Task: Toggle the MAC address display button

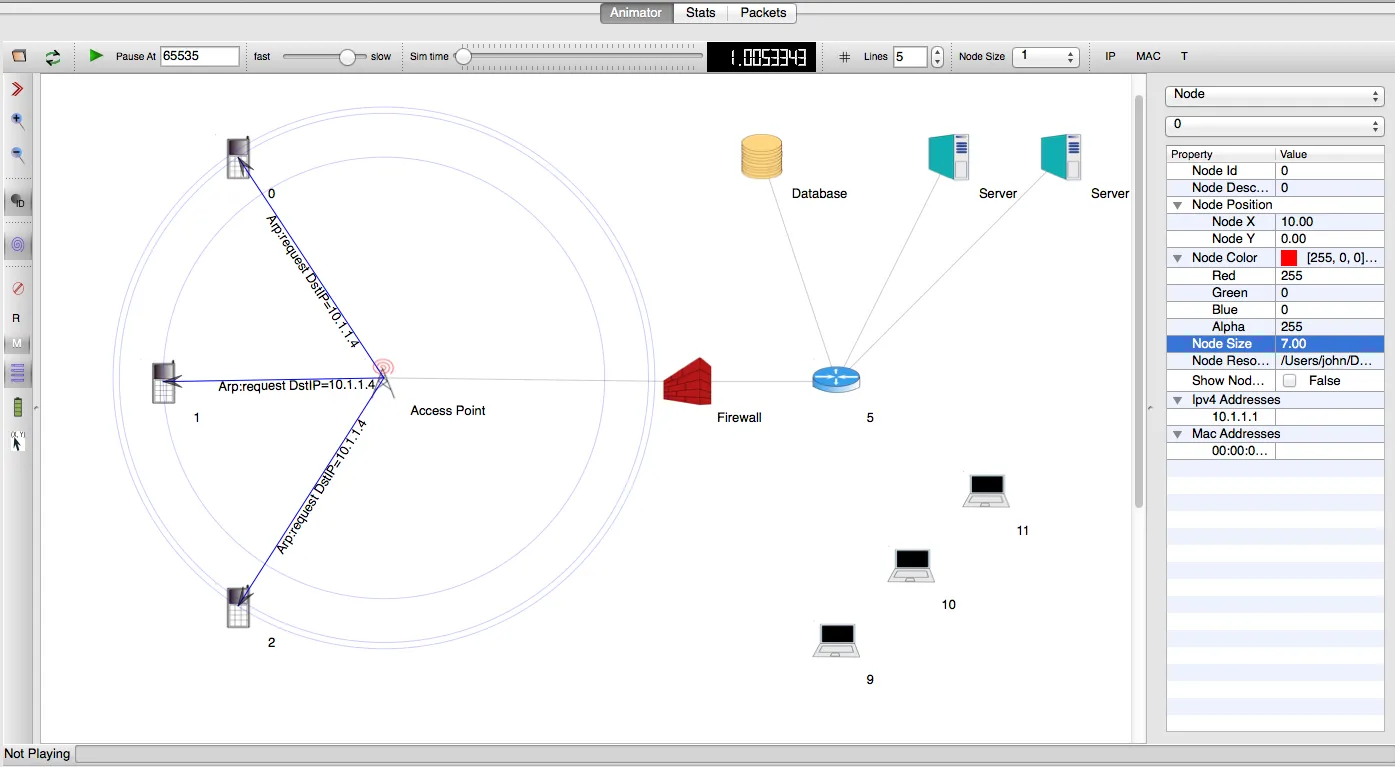Action: pyautogui.click(x=1147, y=56)
